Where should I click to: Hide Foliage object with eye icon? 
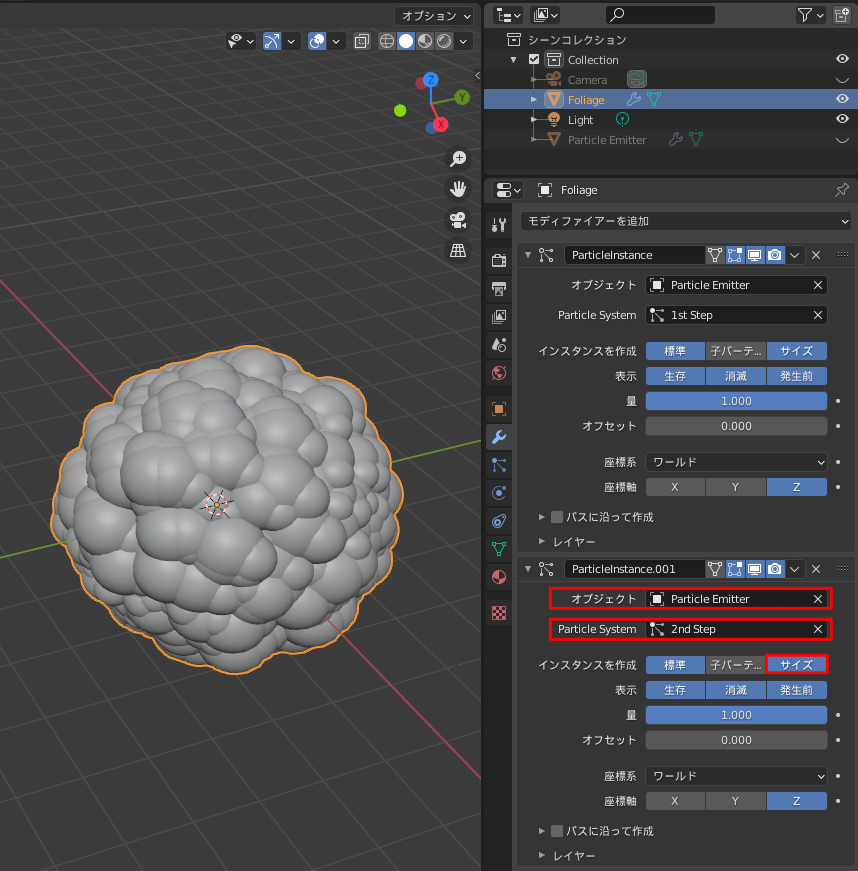(842, 99)
